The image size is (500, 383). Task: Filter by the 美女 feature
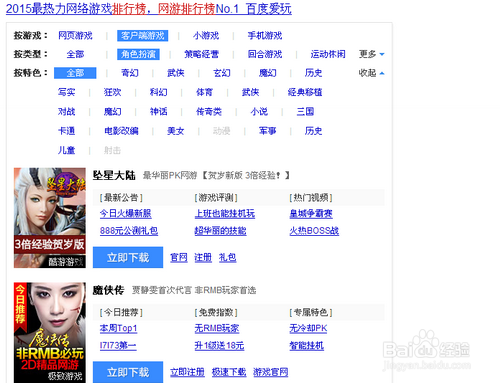pyautogui.click(x=176, y=131)
